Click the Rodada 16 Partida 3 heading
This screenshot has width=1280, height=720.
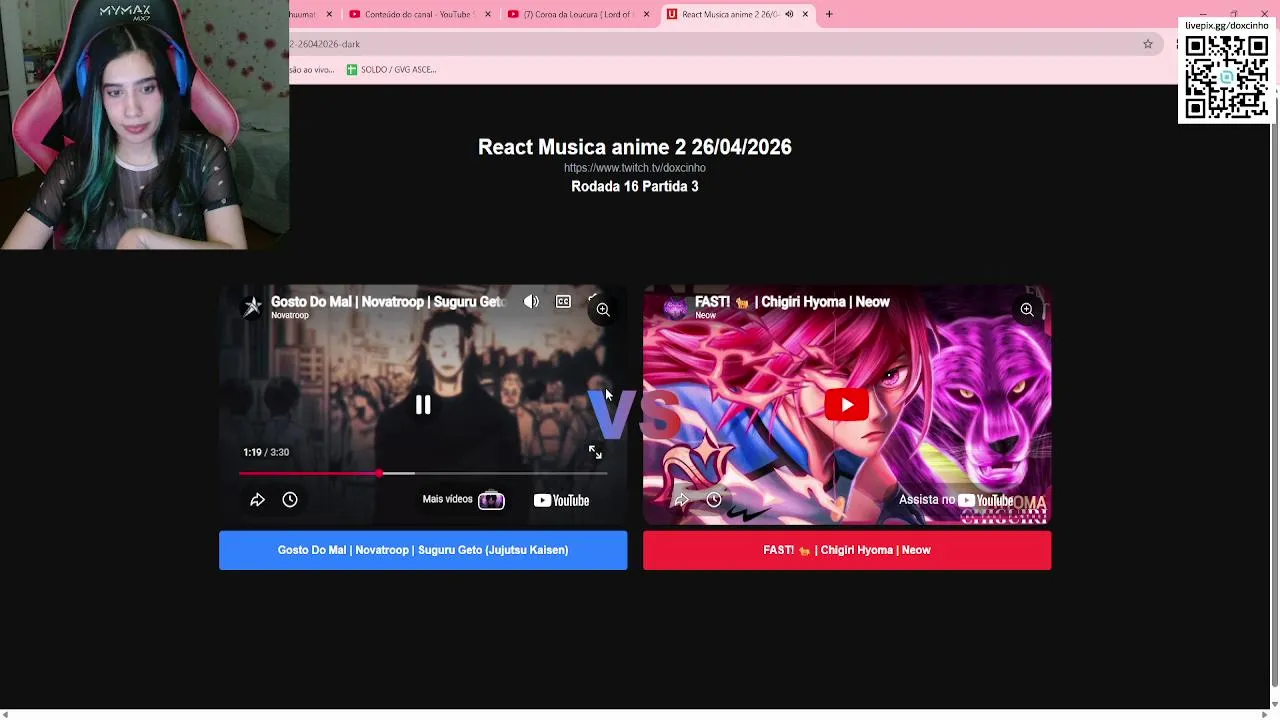[x=635, y=186]
